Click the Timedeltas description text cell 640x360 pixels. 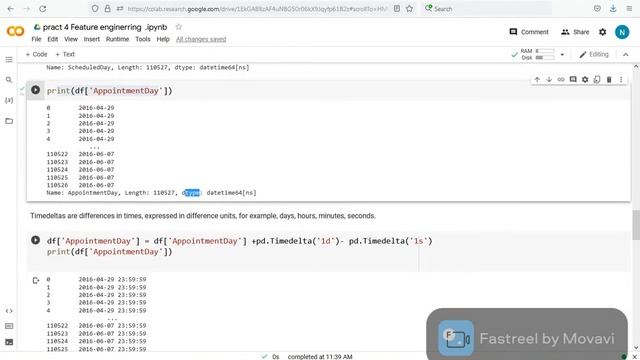coord(203,216)
